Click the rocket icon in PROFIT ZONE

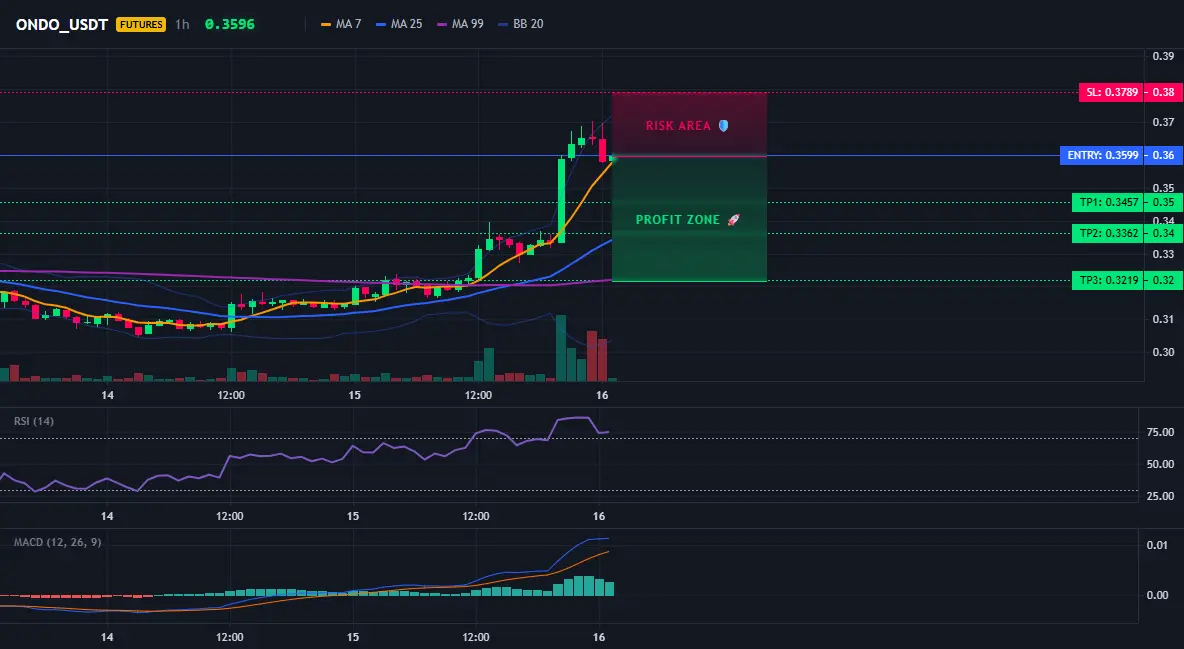733,220
